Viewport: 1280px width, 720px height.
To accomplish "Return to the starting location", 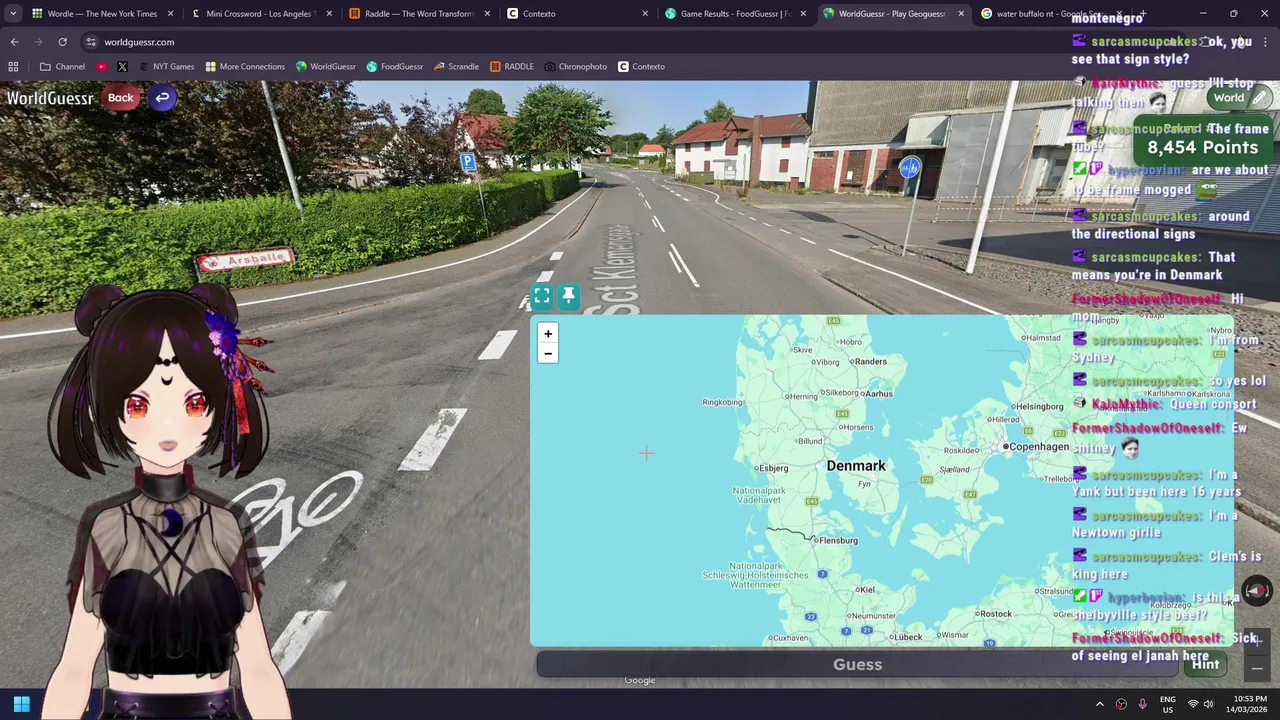I will click(162, 97).
